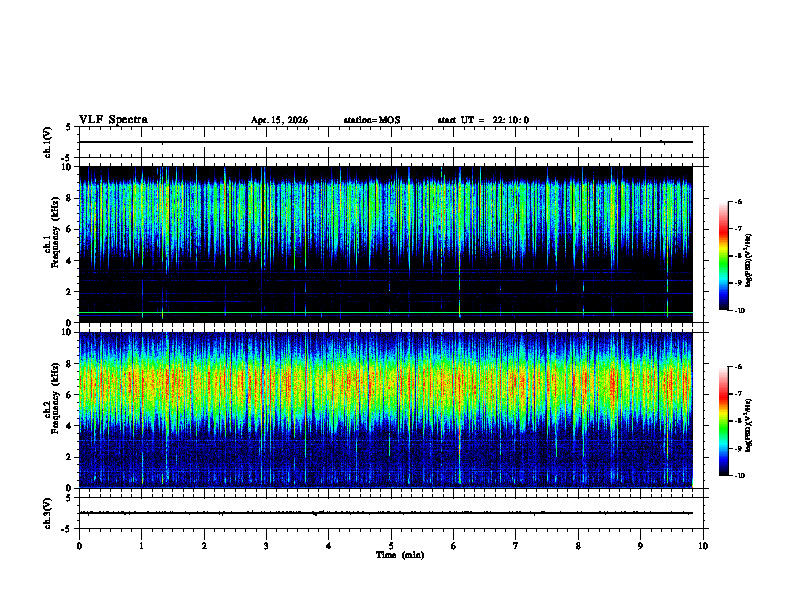Click the green horizontal line in ch.1 spectrogram
Image resolution: width=792 pixels, height=612 pixels.
[x=386, y=313]
